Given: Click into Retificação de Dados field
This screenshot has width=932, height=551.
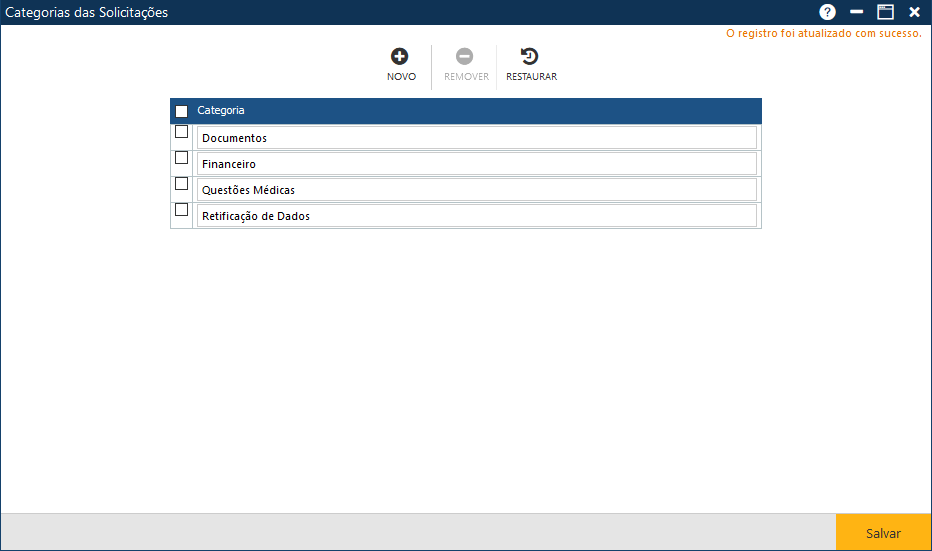Looking at the screenshot, I should [x=476, y=216].
